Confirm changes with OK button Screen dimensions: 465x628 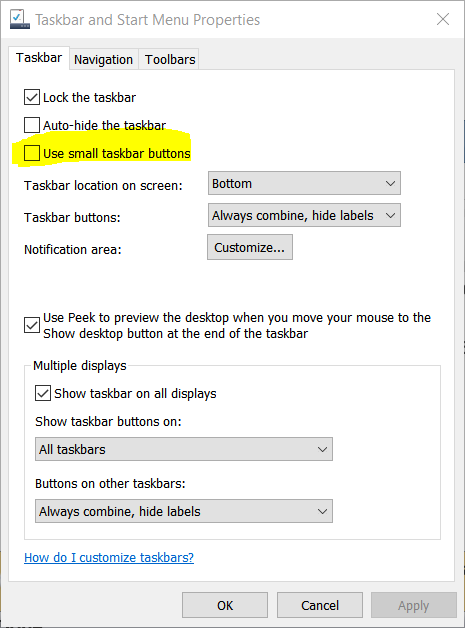225,605
